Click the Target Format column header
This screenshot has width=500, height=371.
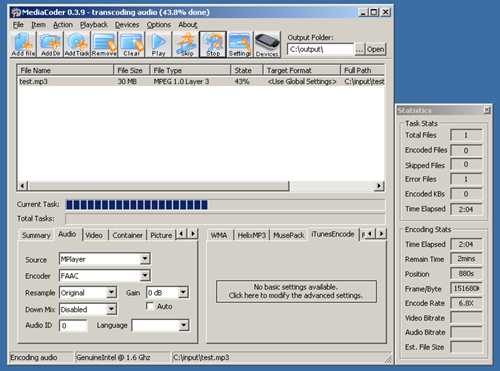tap(302, 70)
